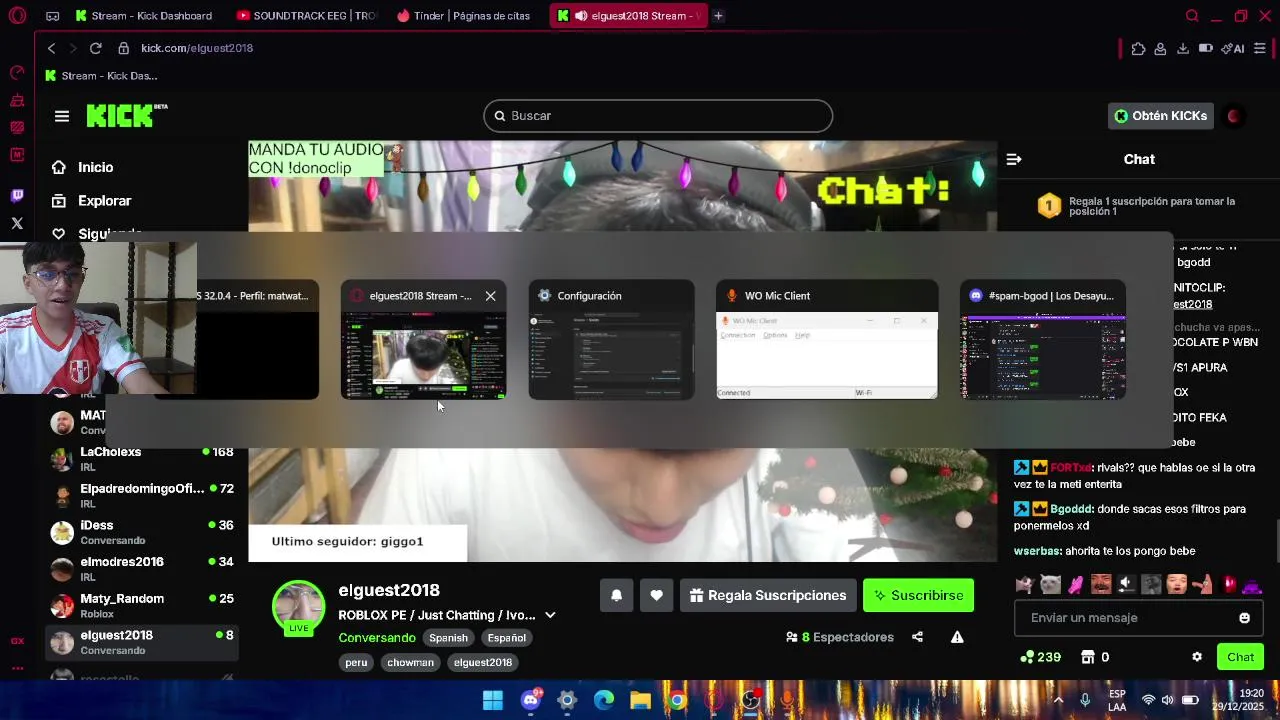Open the Kick hamburger sidebar menu
The height and width of the screenshot is (720, 1280).
click(62, 116)
